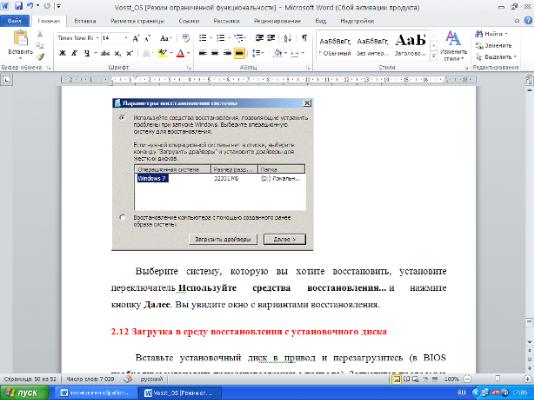
Task: Click the Найти button
Action: point(491,34)
